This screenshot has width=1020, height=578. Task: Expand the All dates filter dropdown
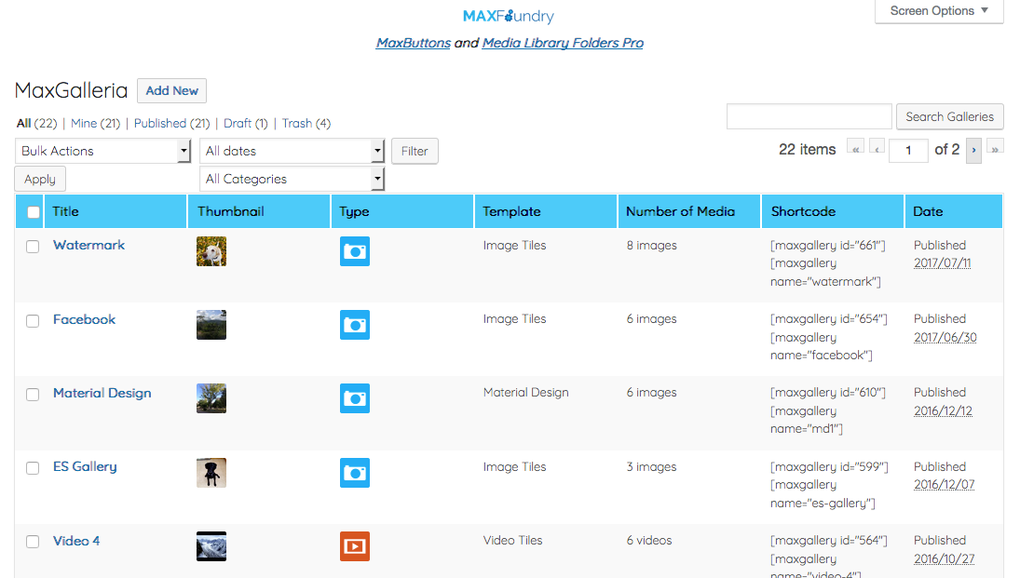pyautogui.click(x=292, y=151)
